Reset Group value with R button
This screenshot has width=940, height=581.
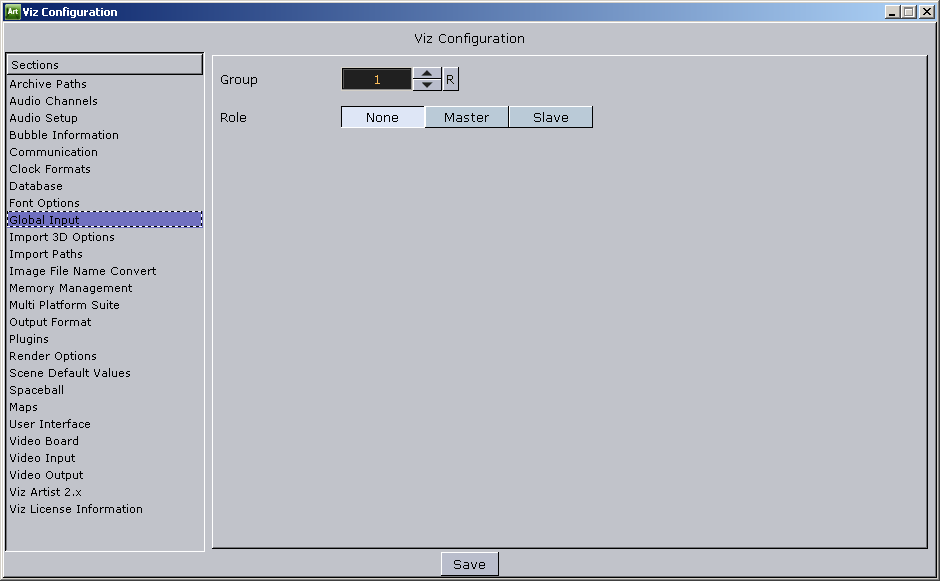pos(450,80)
